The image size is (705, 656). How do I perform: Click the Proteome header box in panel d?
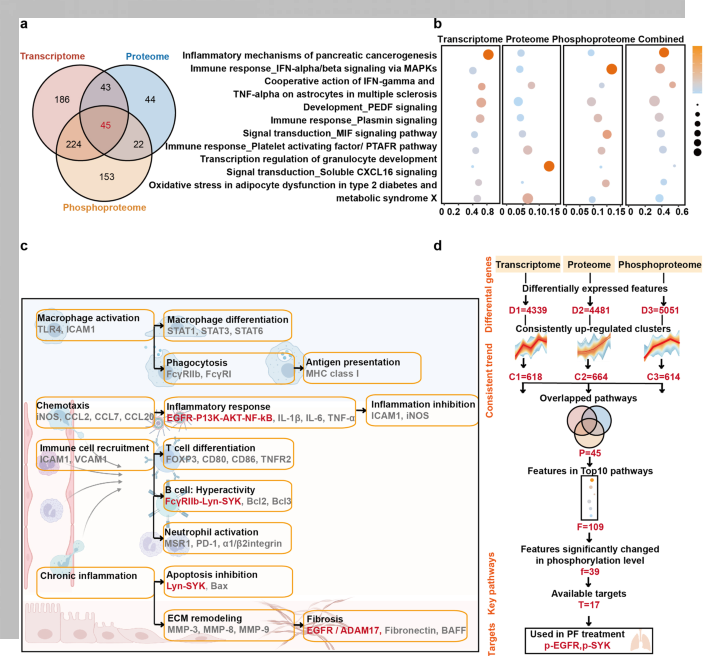589,265
